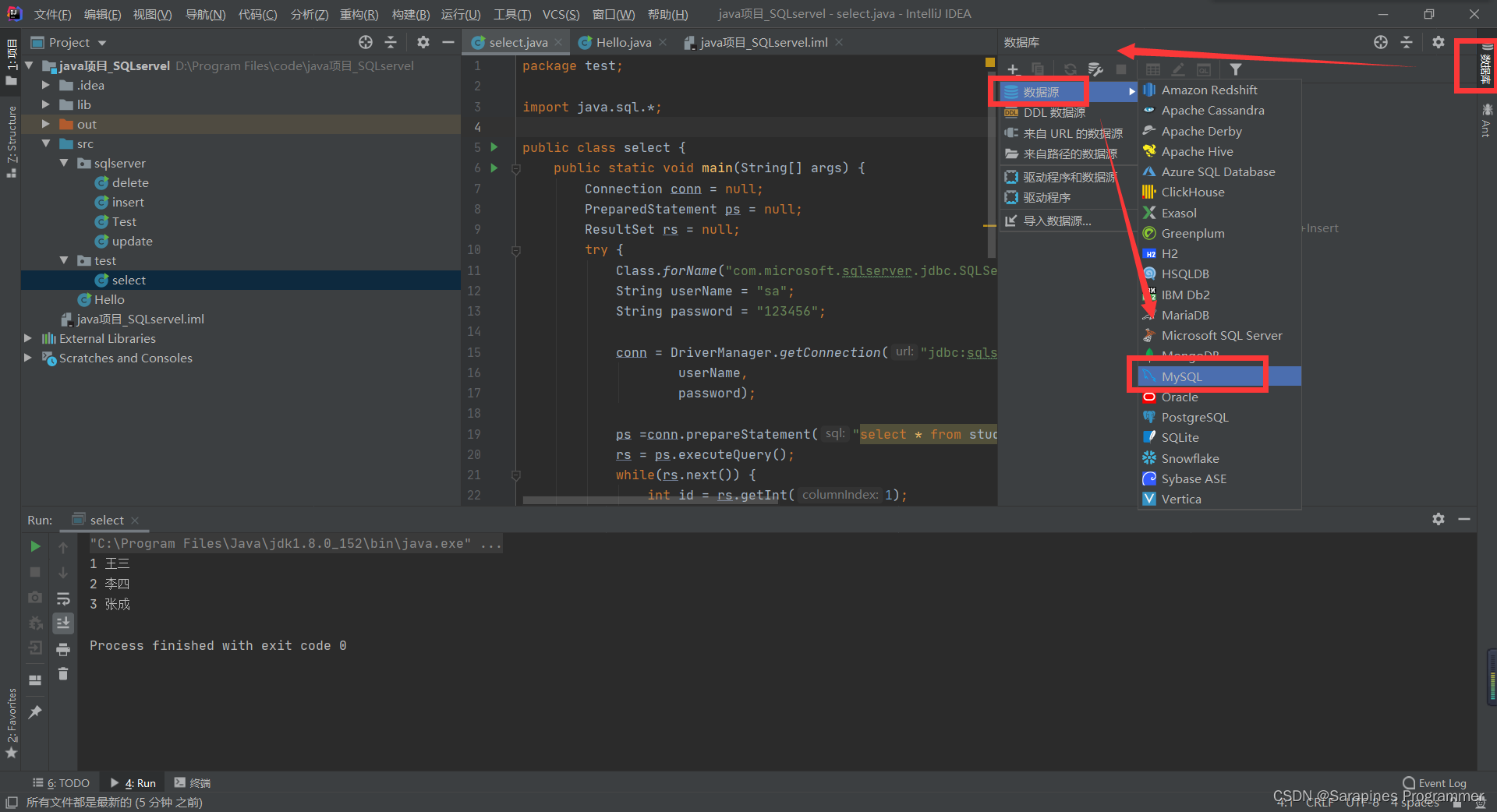The width and height of the screenshot is (1497, 812).
Task: Collapse the test package
Action: (64, 260)
